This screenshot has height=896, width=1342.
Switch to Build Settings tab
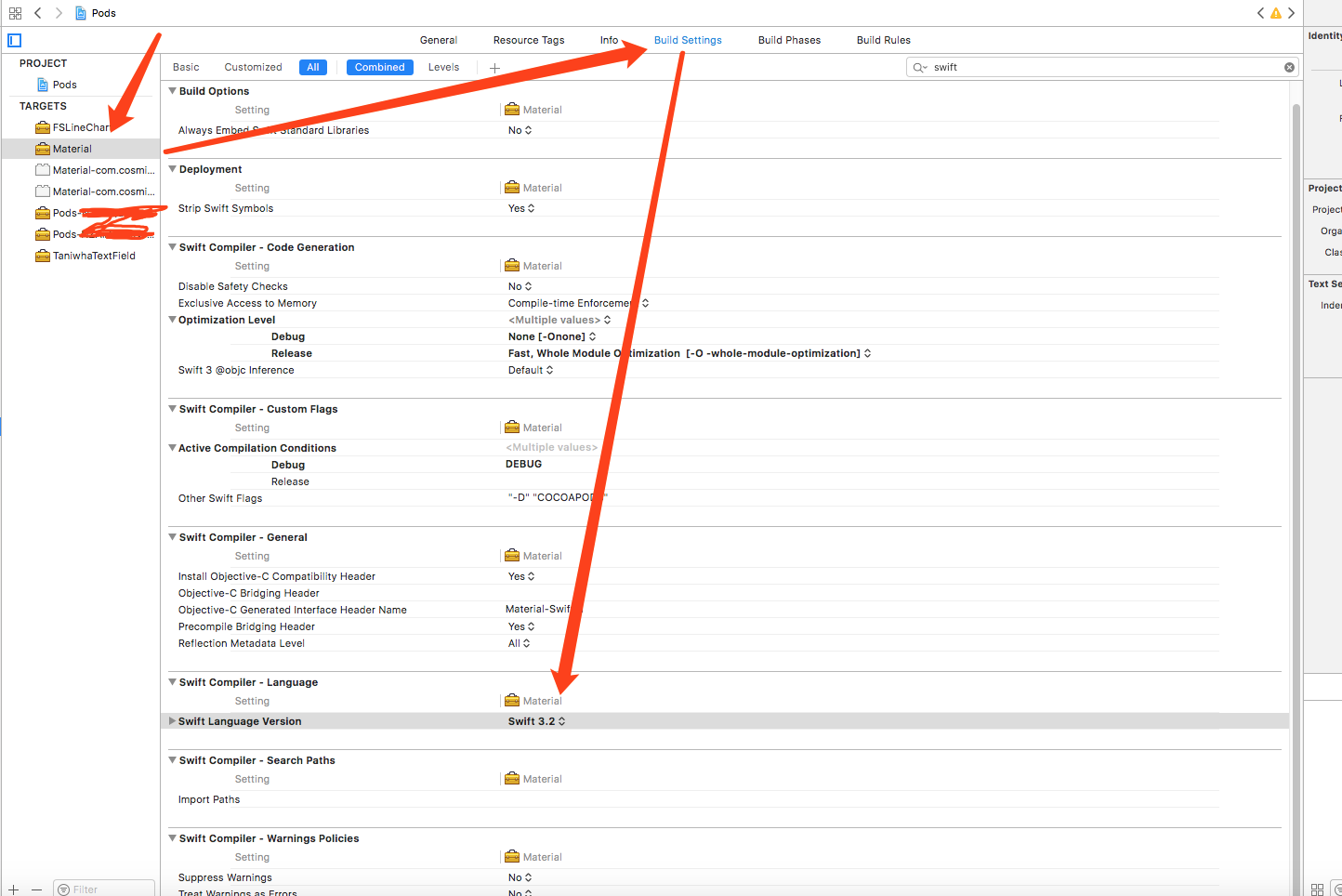pyautogui.click(x=688, y=40)
